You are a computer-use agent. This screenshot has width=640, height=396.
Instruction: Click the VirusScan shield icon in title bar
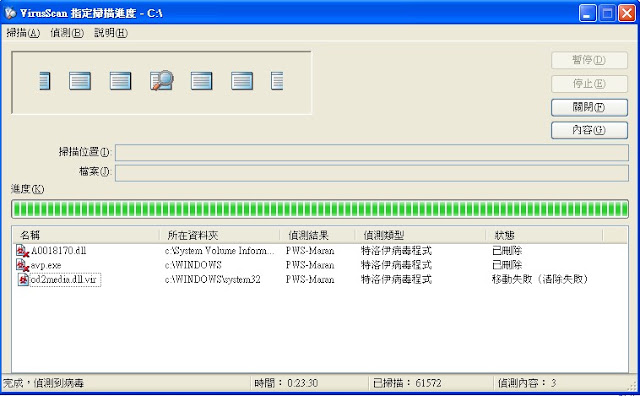pyautogui.click(x=10, y=13)
